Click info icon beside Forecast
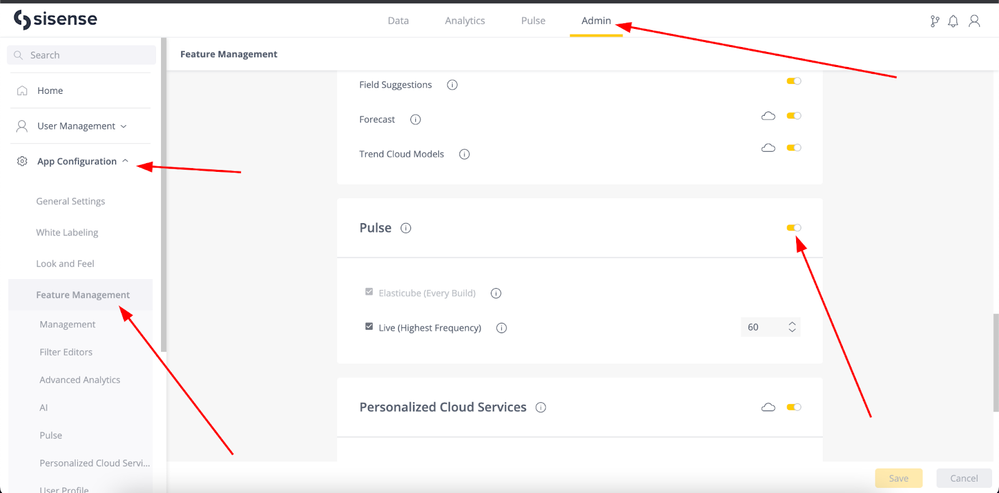The image size is (999, 493). (x=415, y=120)
